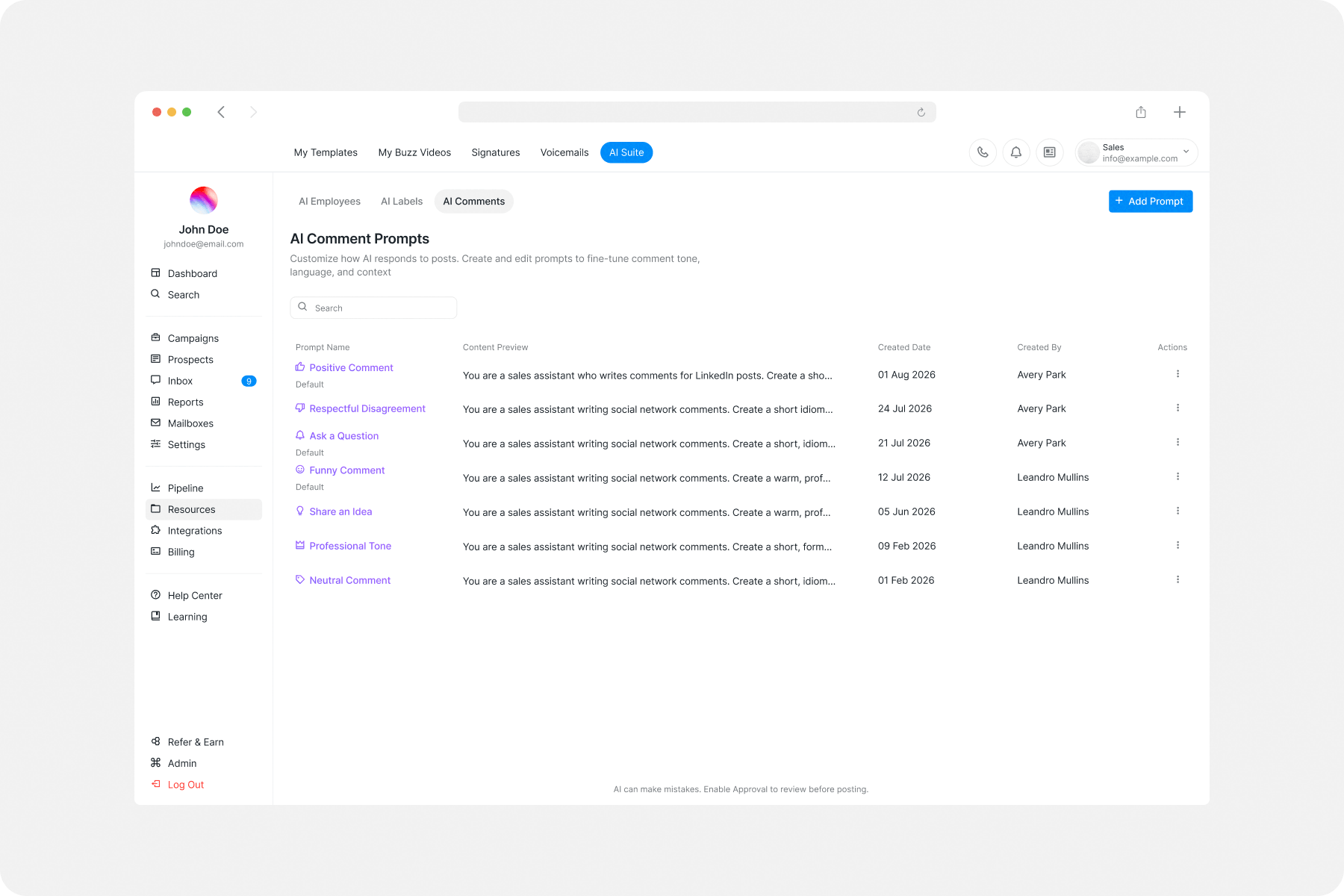Screen dimensions: 1344x896
Task: Reload page using refresh icon
Action: click(921, 112)
